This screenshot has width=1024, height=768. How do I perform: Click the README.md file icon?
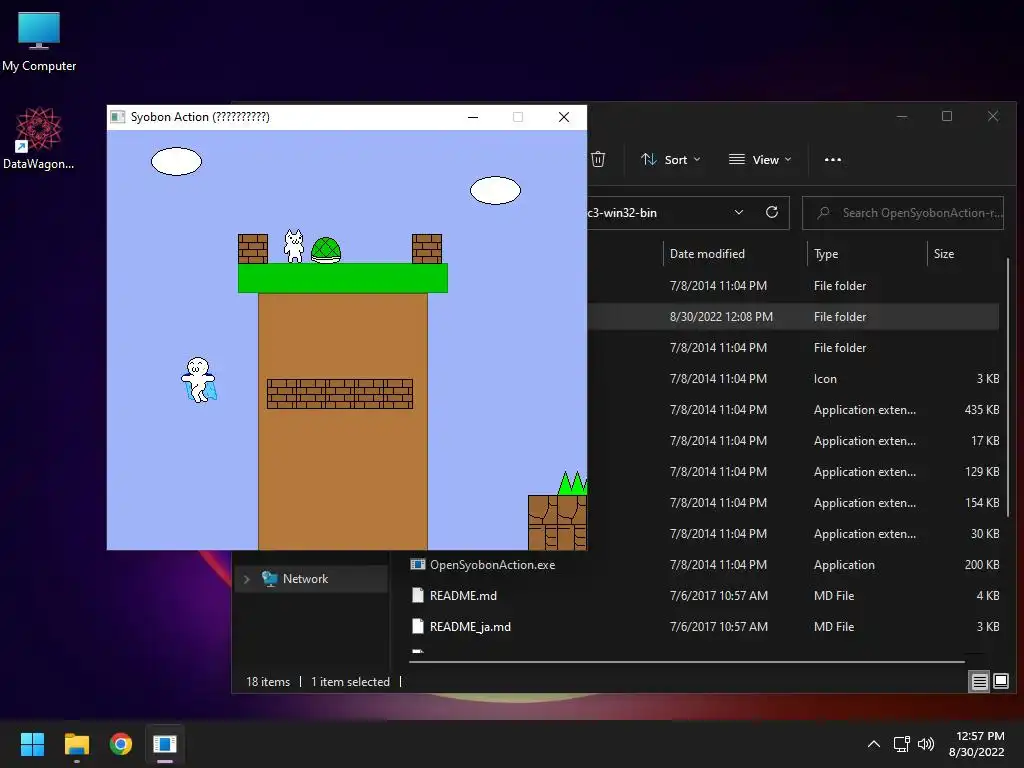418,595
